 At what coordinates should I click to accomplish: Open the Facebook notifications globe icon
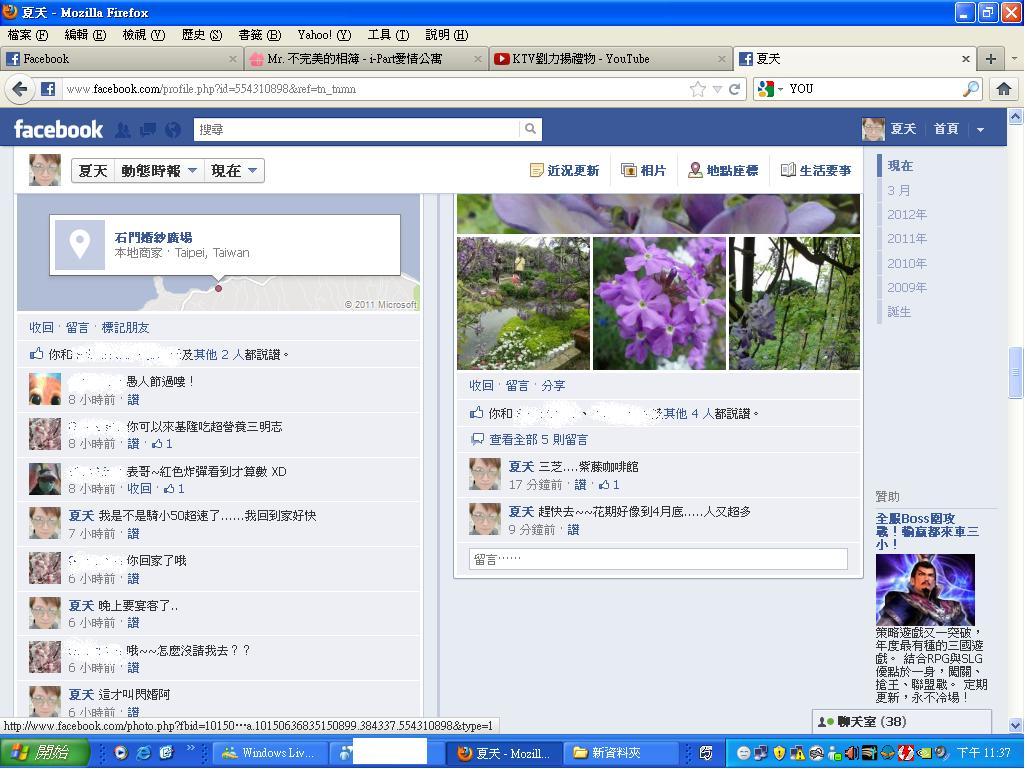click(x=173, y=130)
